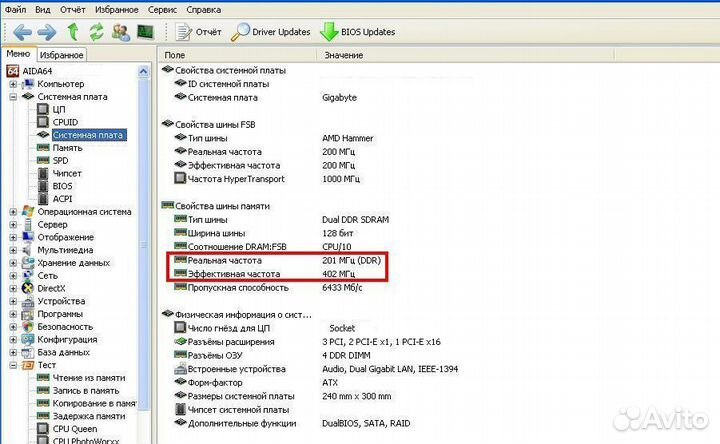Select the CPU Queen benchmark

(75, 428)
